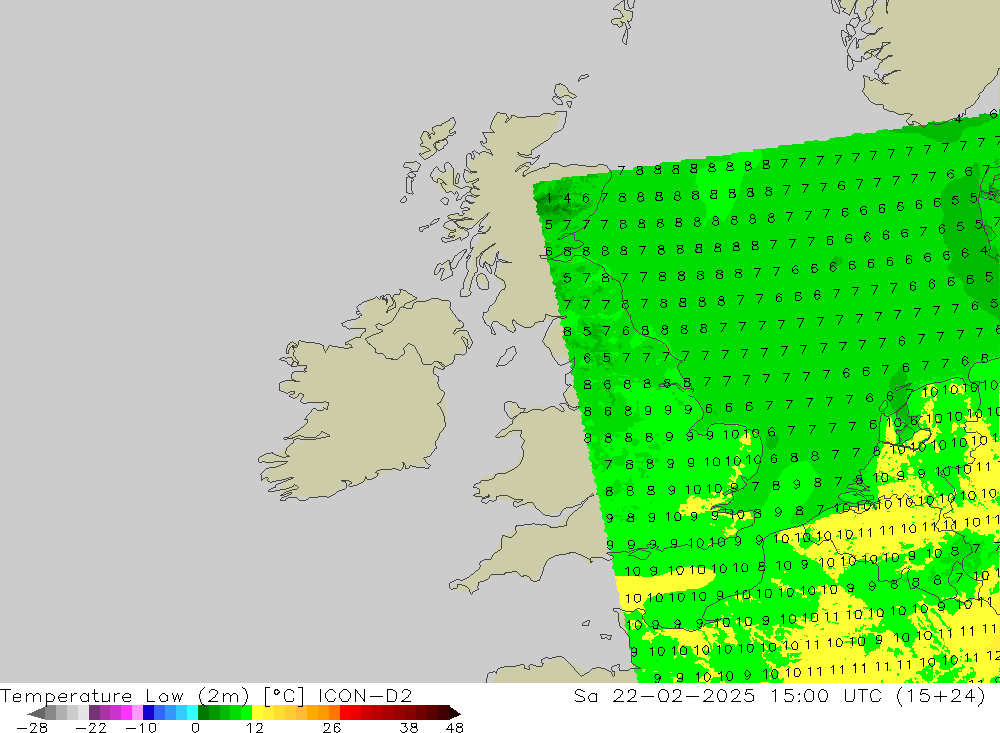This screenshot has height=733, width=1000.
Task: Click the '38' legend label
Action: coord(409,728)
